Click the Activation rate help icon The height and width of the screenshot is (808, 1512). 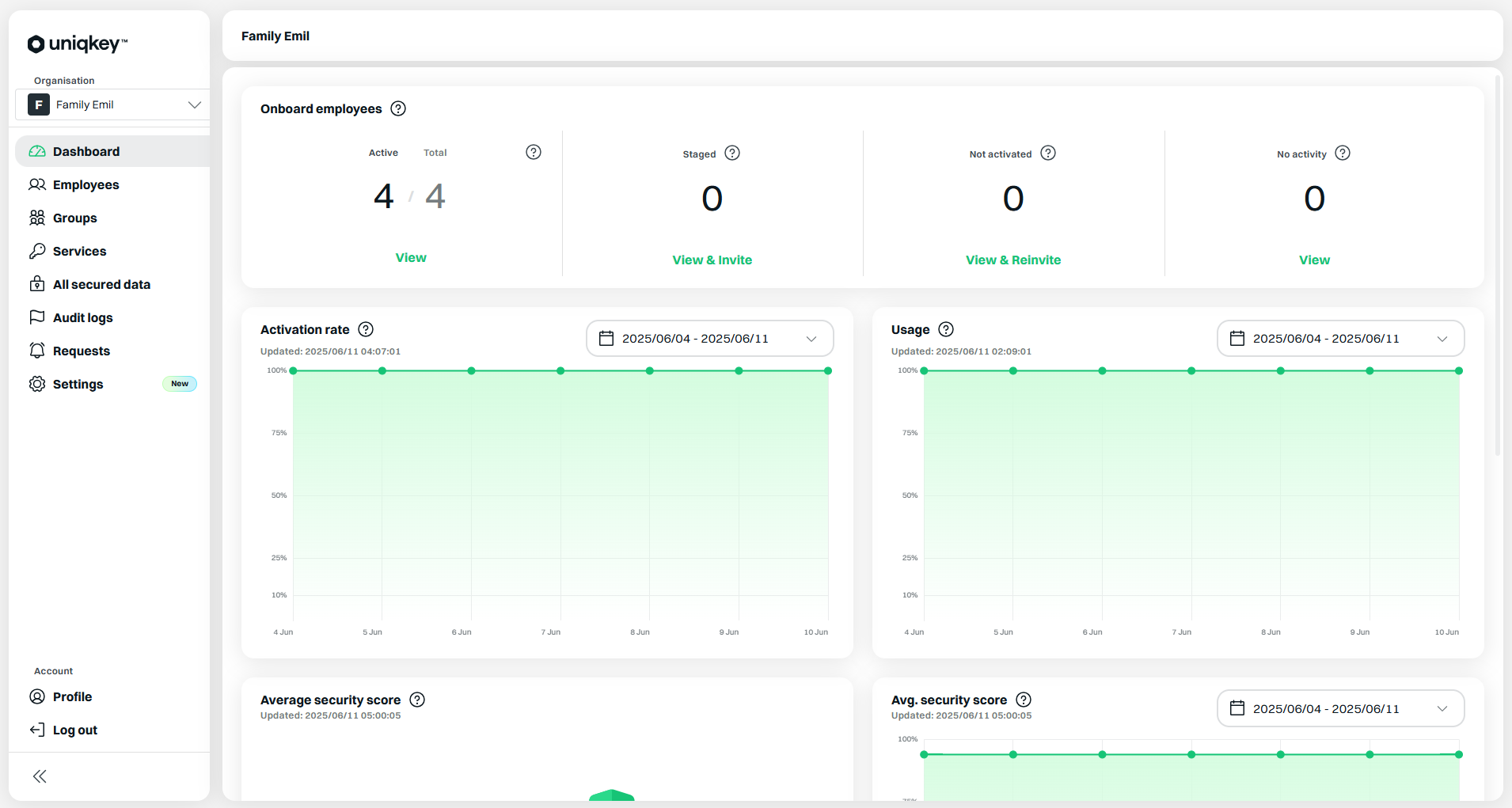click(366, 329)
